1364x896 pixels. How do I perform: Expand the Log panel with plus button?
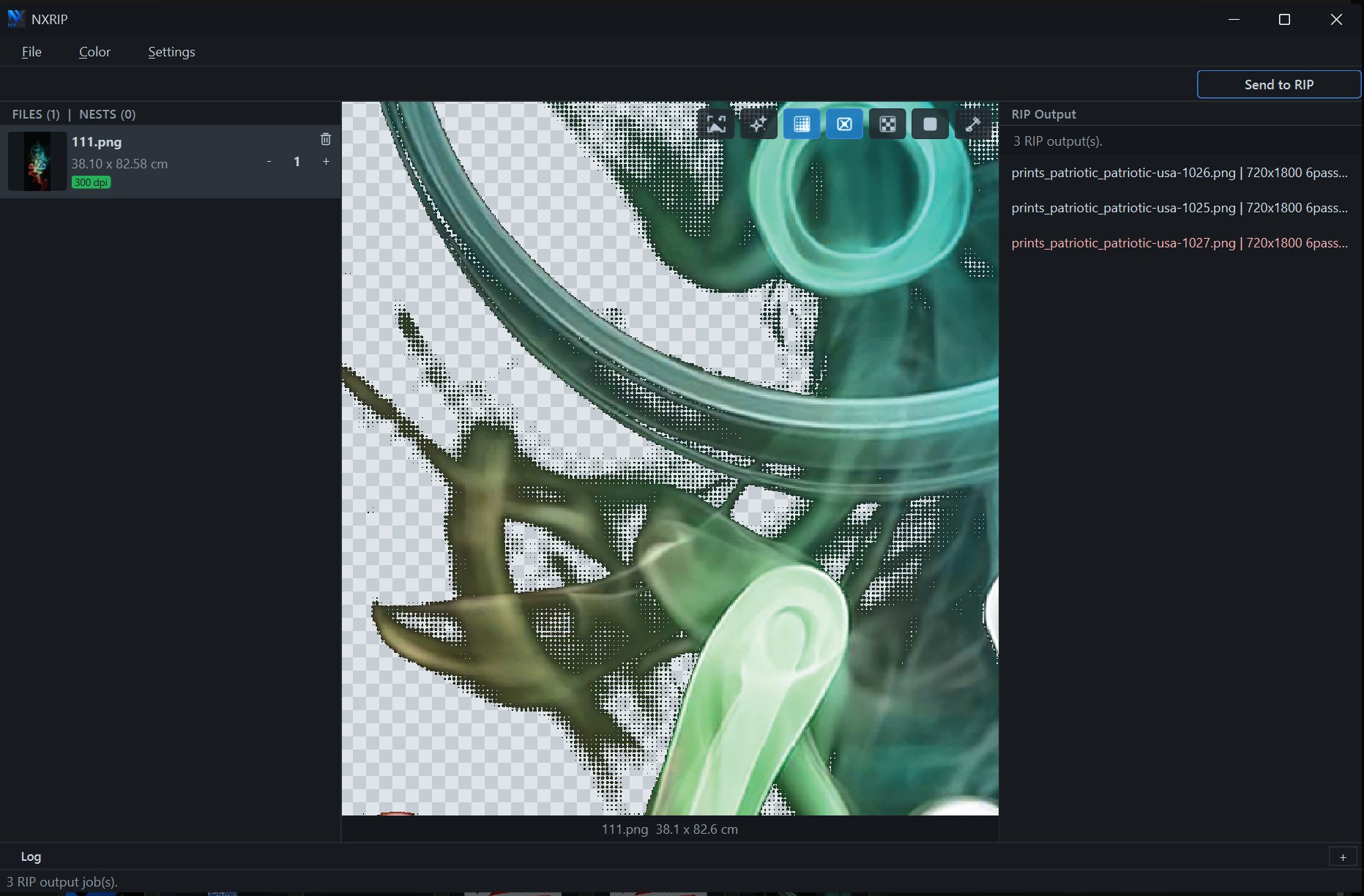pyautogui.click(x=1343, y=857)
